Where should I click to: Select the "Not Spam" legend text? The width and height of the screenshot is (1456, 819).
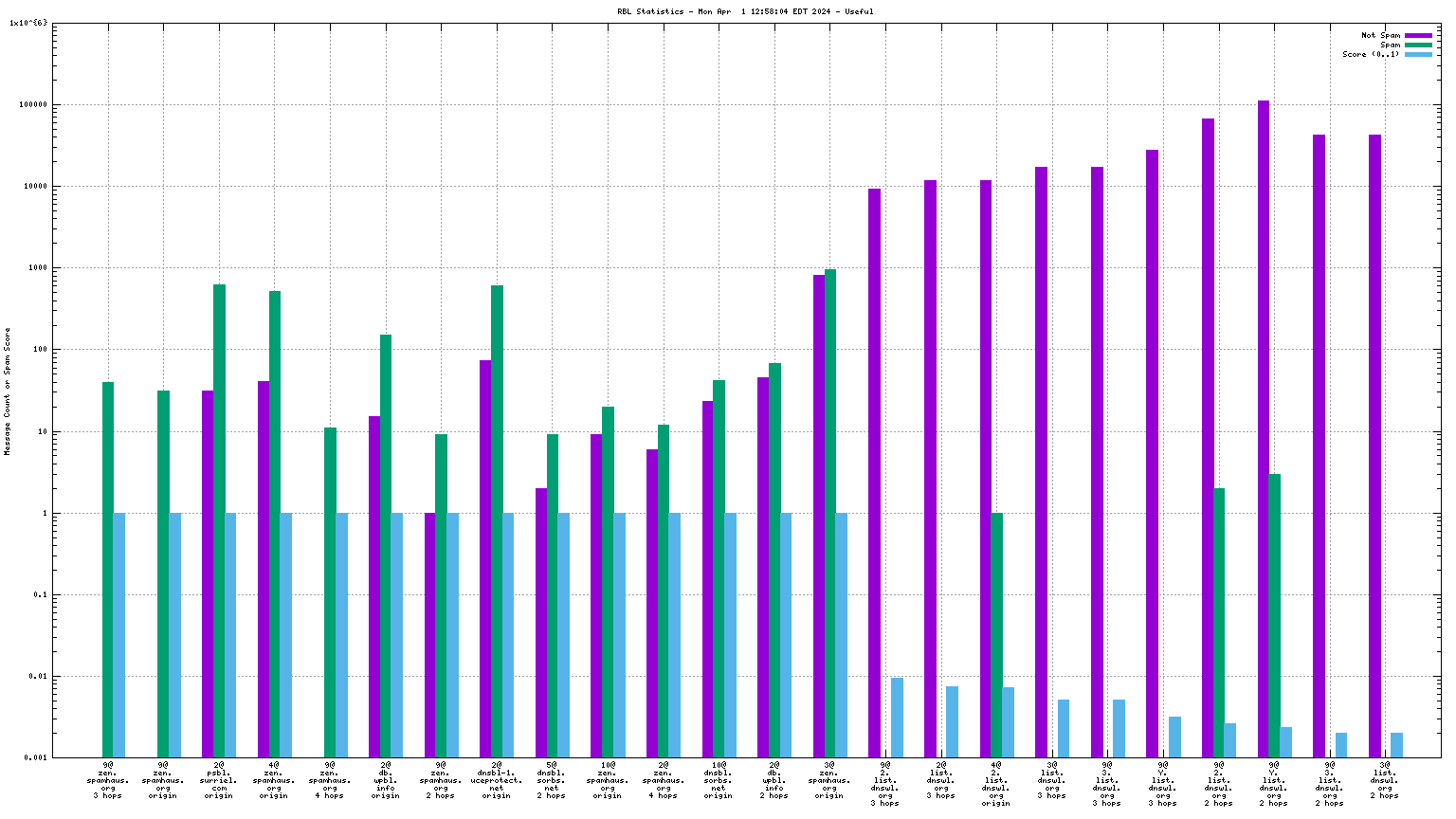point(1380,35)
